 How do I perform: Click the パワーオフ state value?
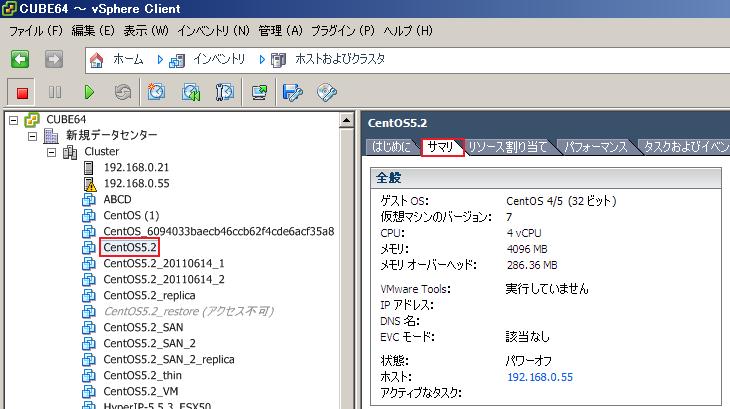click(529, 361)
